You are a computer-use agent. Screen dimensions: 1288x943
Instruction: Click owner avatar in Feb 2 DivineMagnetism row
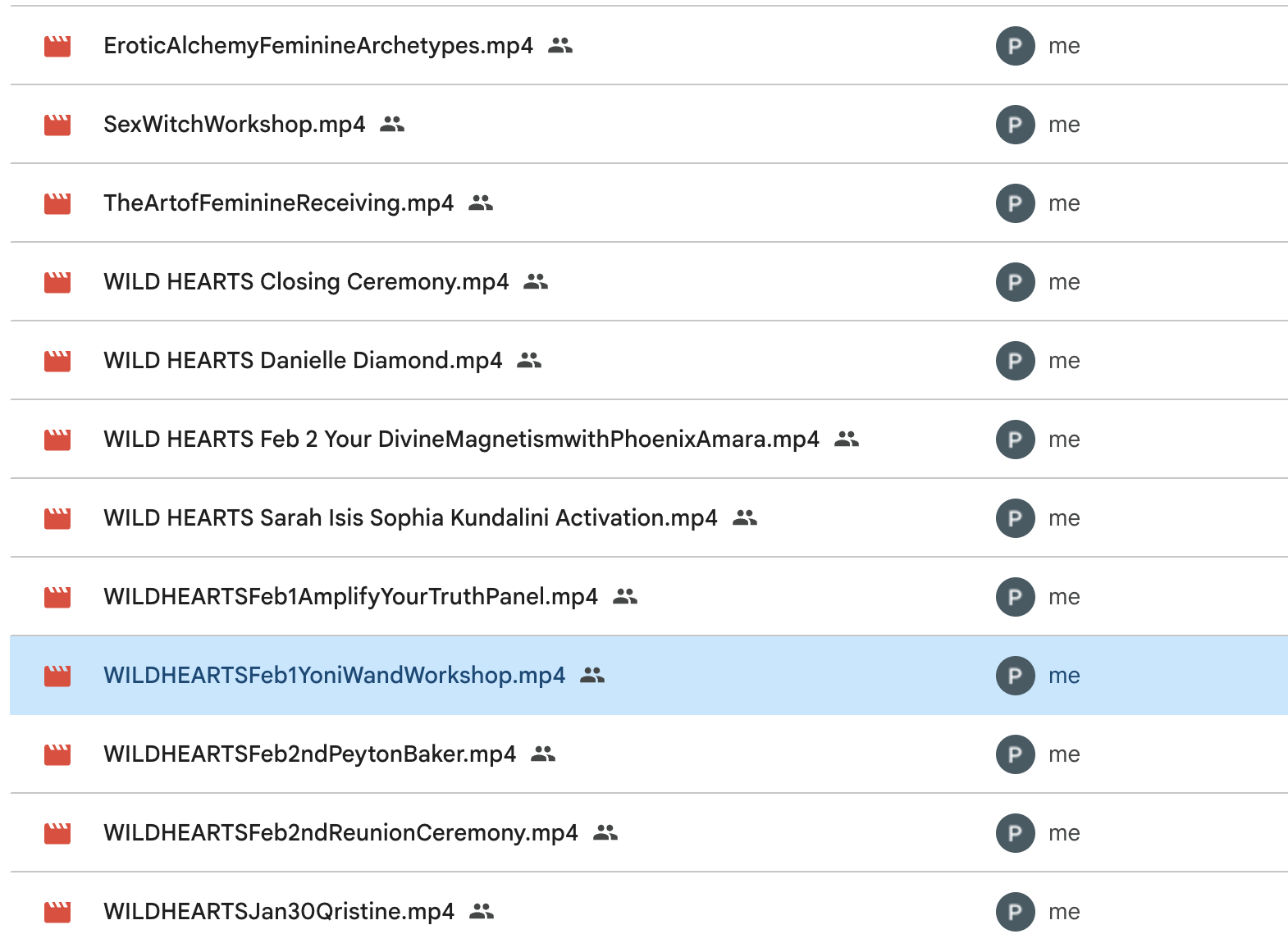tap(1016, 440)
